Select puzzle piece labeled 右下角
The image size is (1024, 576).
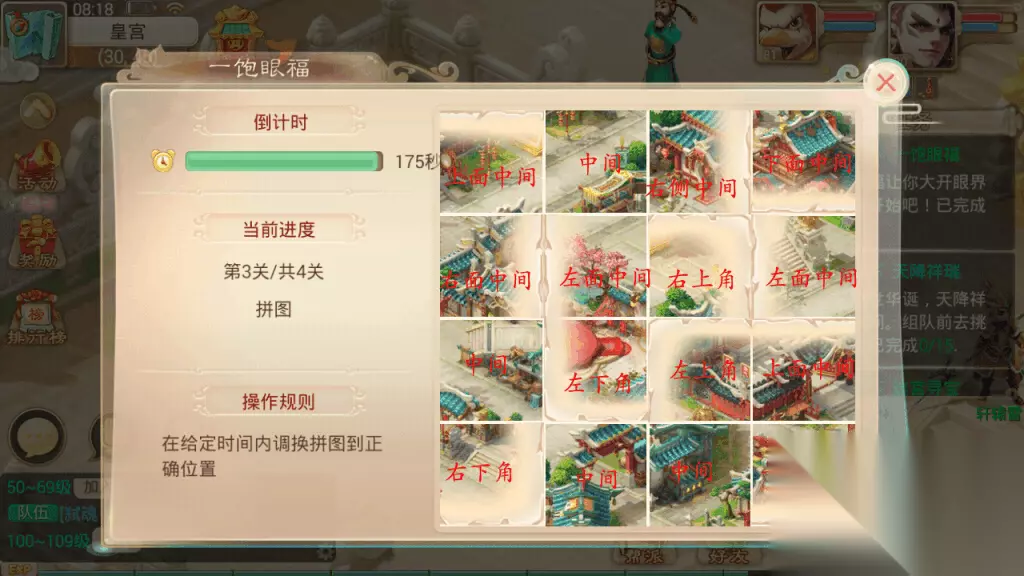(x=491, y=475)
